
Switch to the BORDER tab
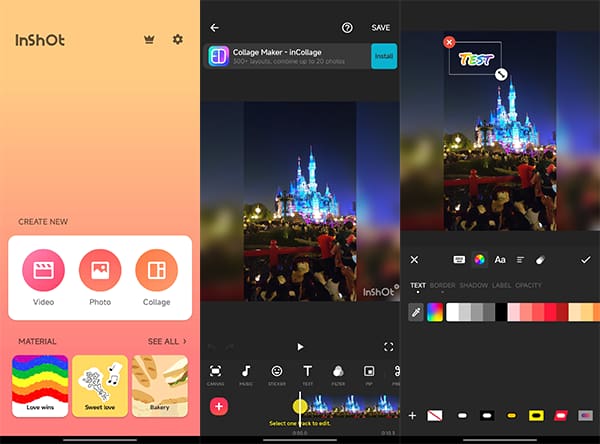tap(443, 285)
